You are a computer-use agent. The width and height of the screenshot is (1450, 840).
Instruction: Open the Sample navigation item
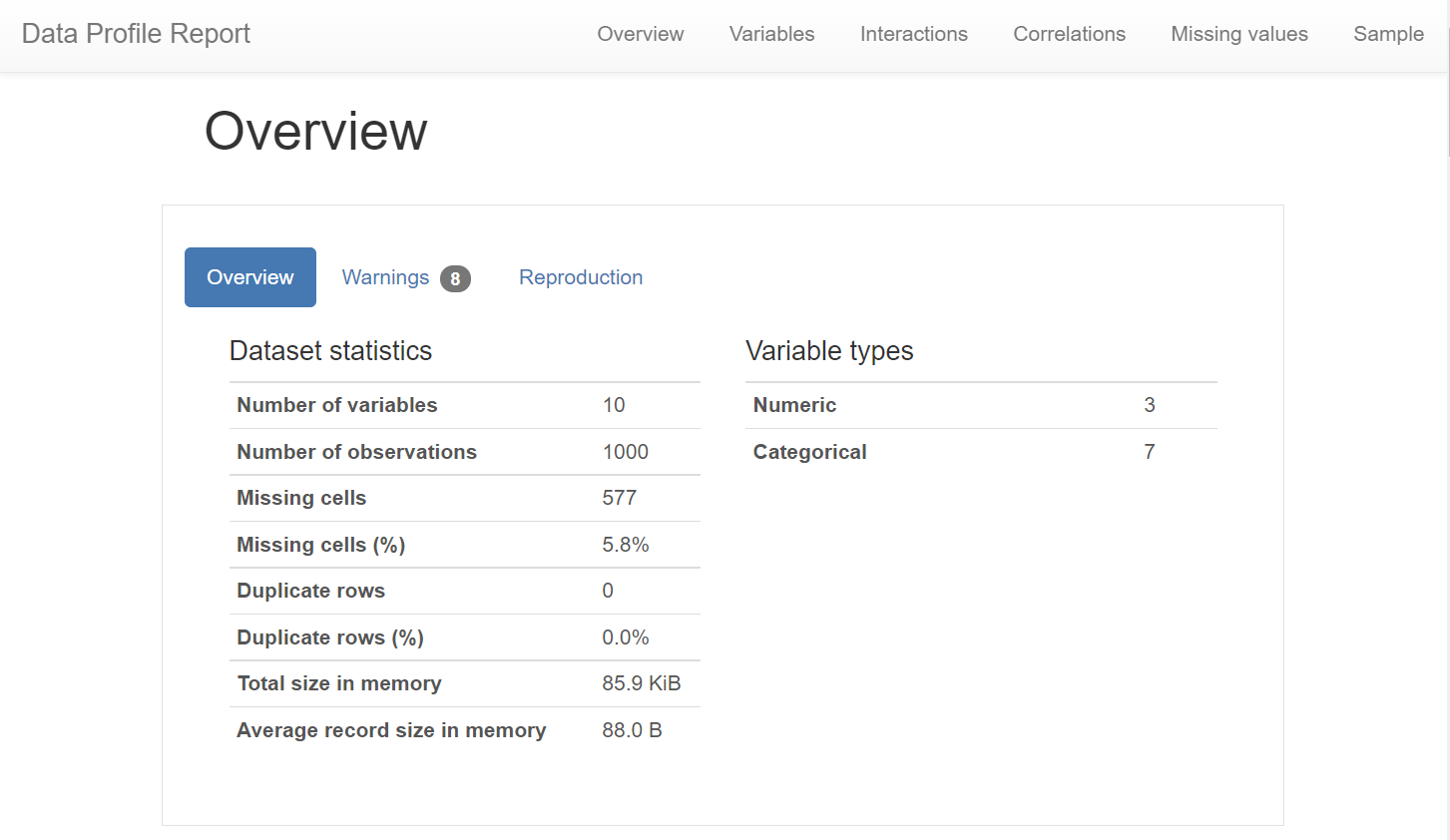[1388, 34]
